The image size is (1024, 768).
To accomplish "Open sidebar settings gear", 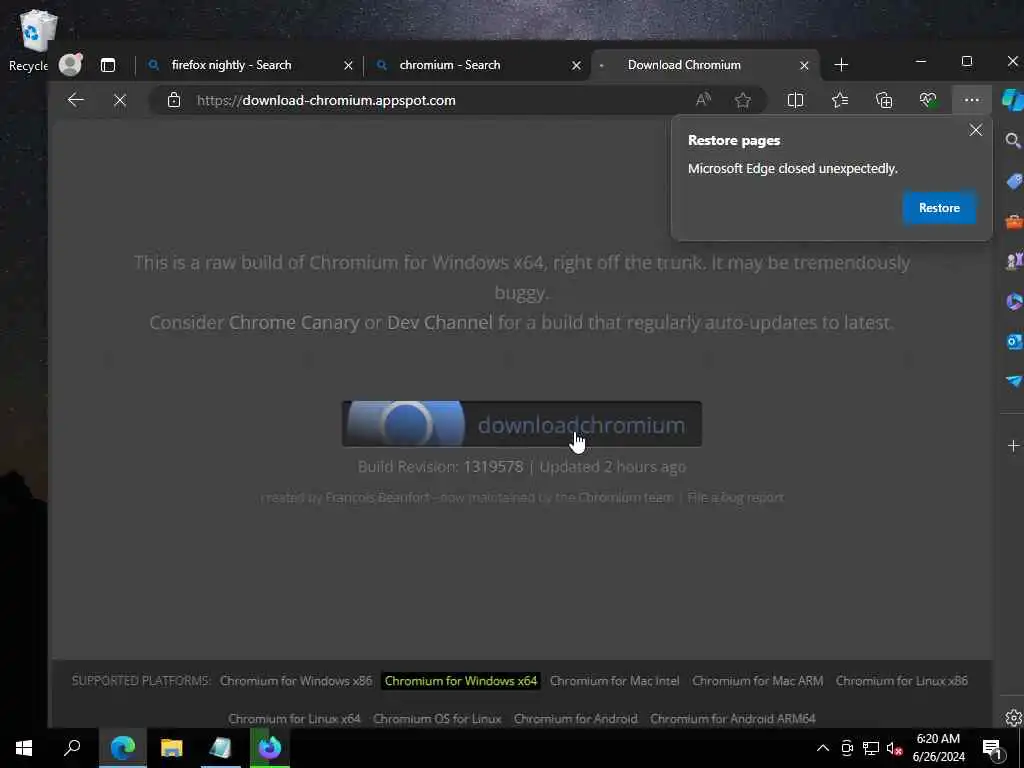I will click(1014, 718).
